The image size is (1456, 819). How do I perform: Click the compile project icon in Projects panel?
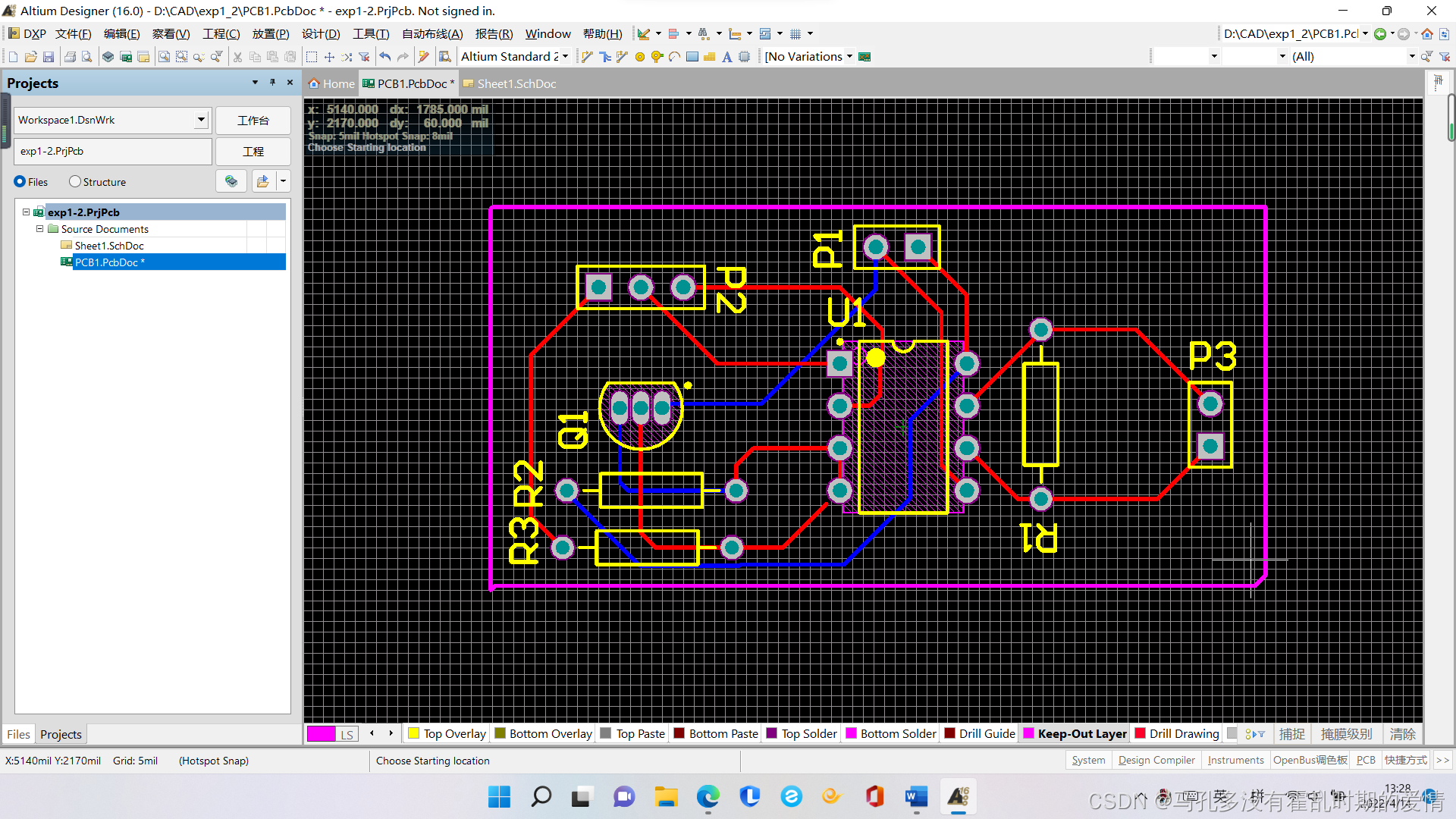[231, 182]
